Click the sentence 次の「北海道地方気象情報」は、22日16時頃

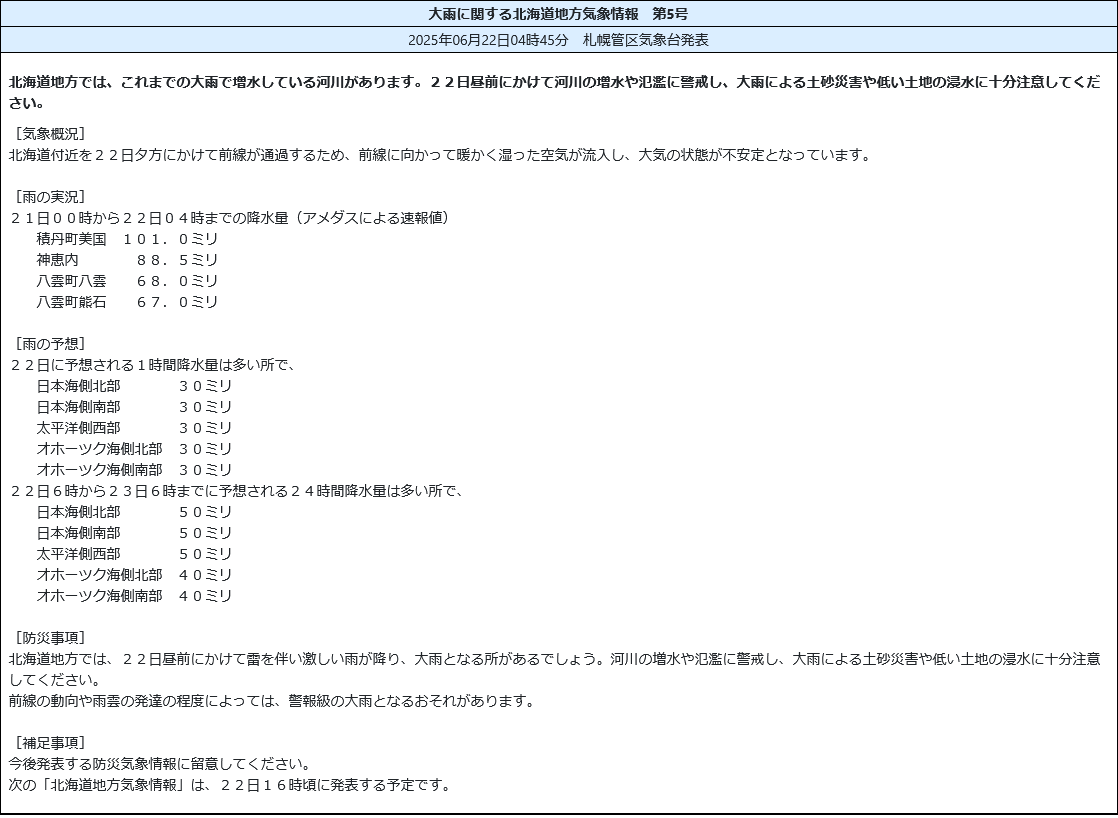(x=230, y=784)
